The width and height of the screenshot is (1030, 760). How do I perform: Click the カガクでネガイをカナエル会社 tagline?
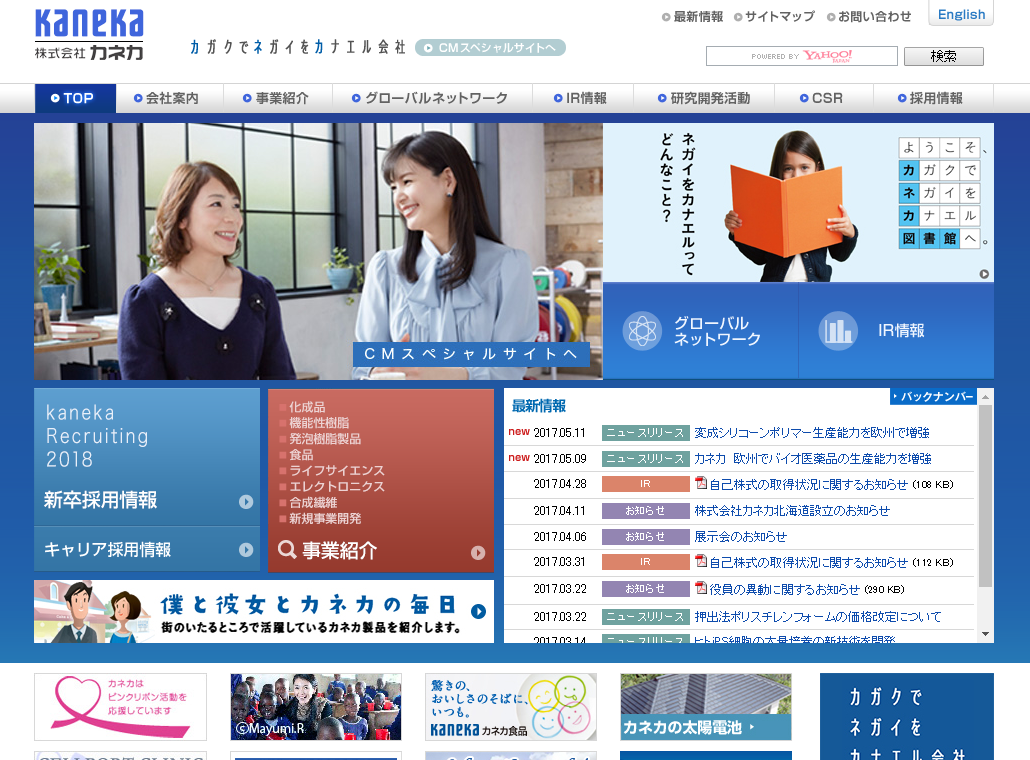298,47
